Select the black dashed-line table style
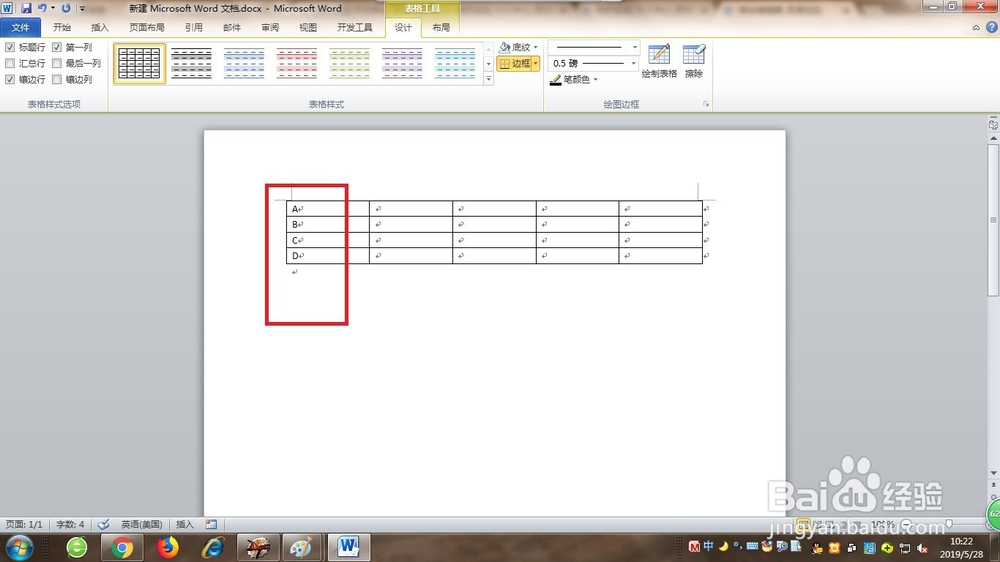 click(x=191, y=63)
